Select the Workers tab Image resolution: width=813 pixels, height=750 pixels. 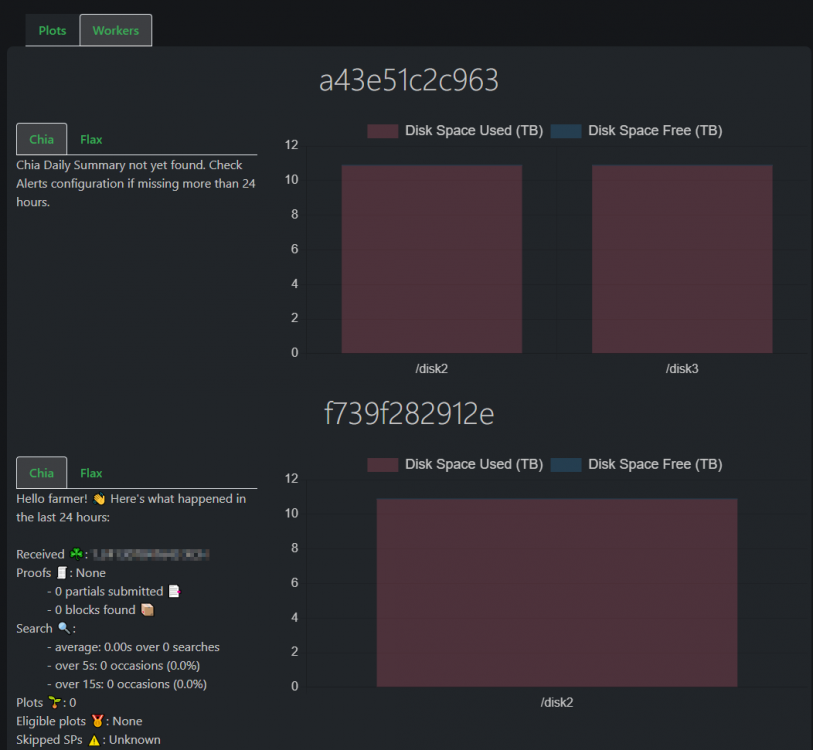coord(116,31)
